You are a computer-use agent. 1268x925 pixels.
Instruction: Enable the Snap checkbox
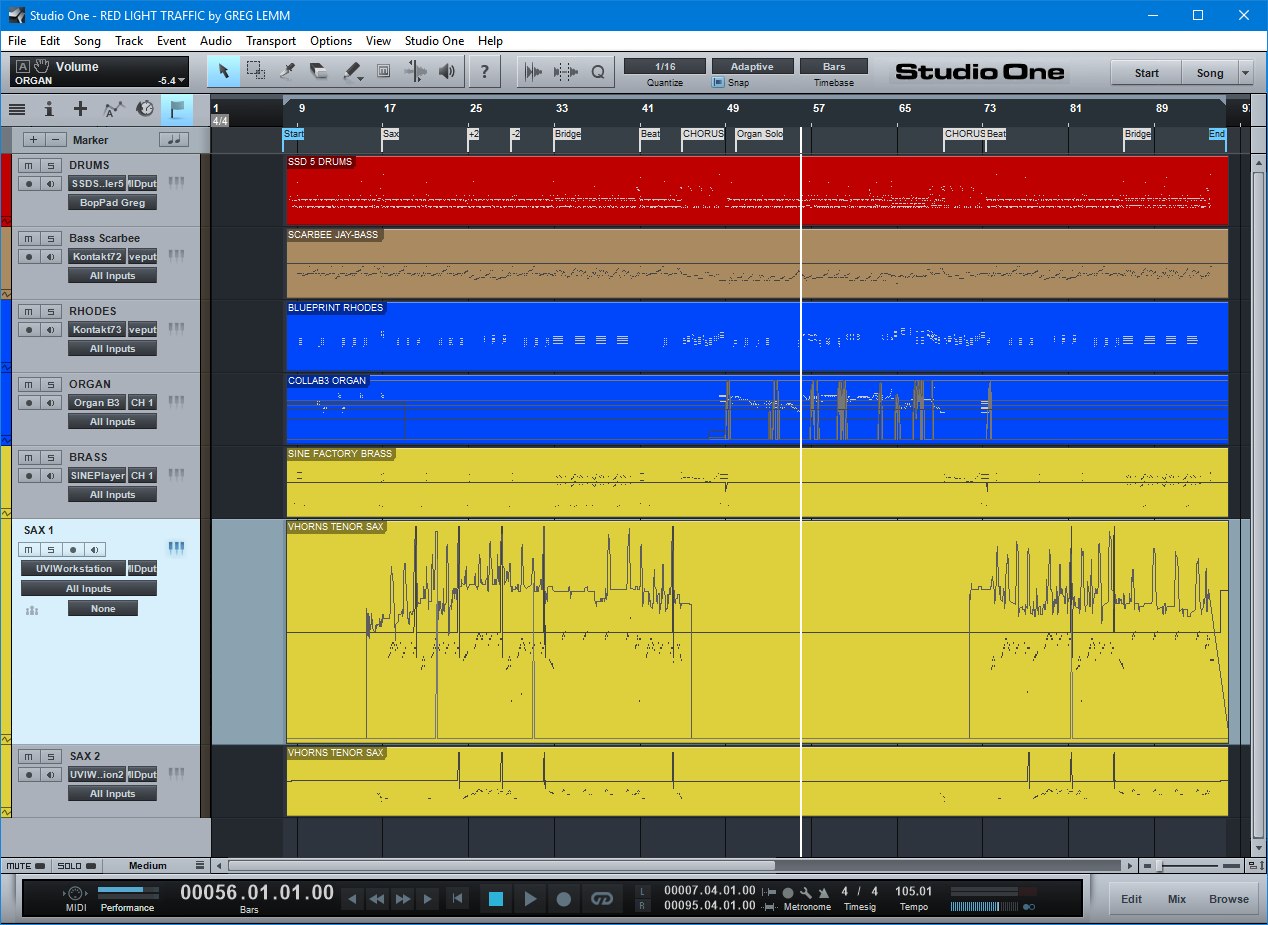pos(718,83)
